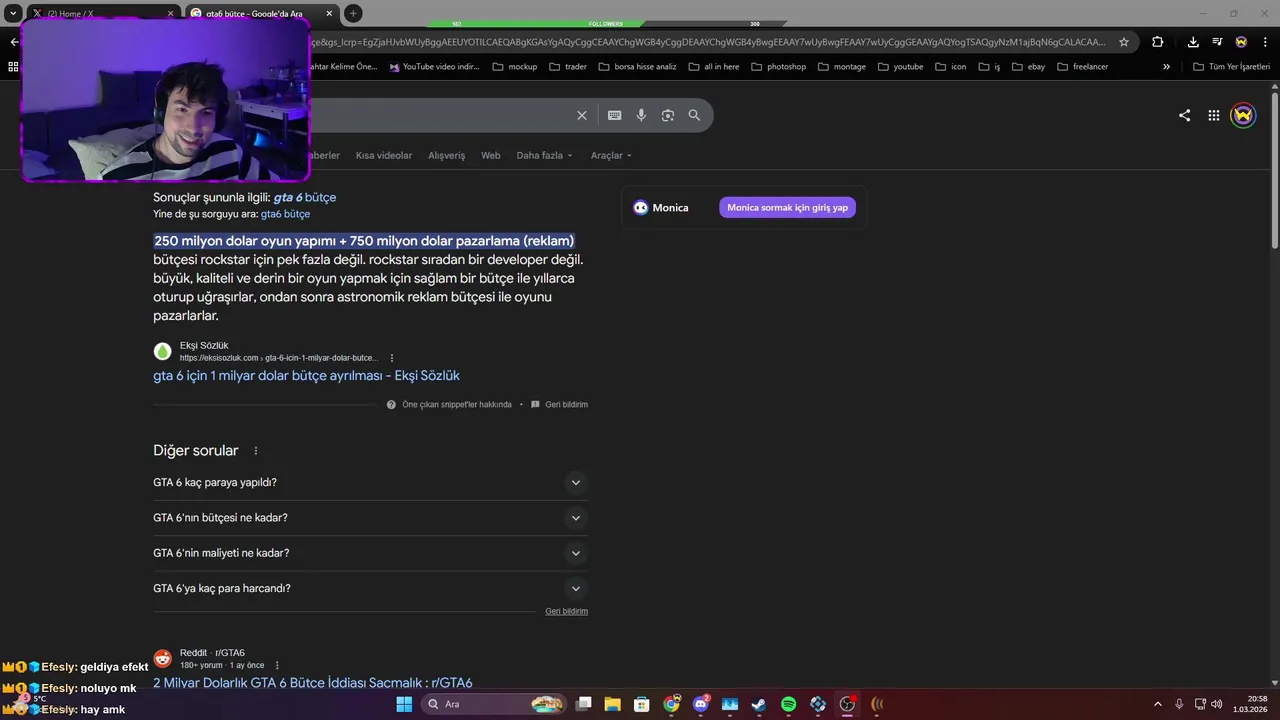This screenshot has width=1280, height=720.
Task: Click Geri bildirim under Diğer sorular
Action: click(566, 611)
